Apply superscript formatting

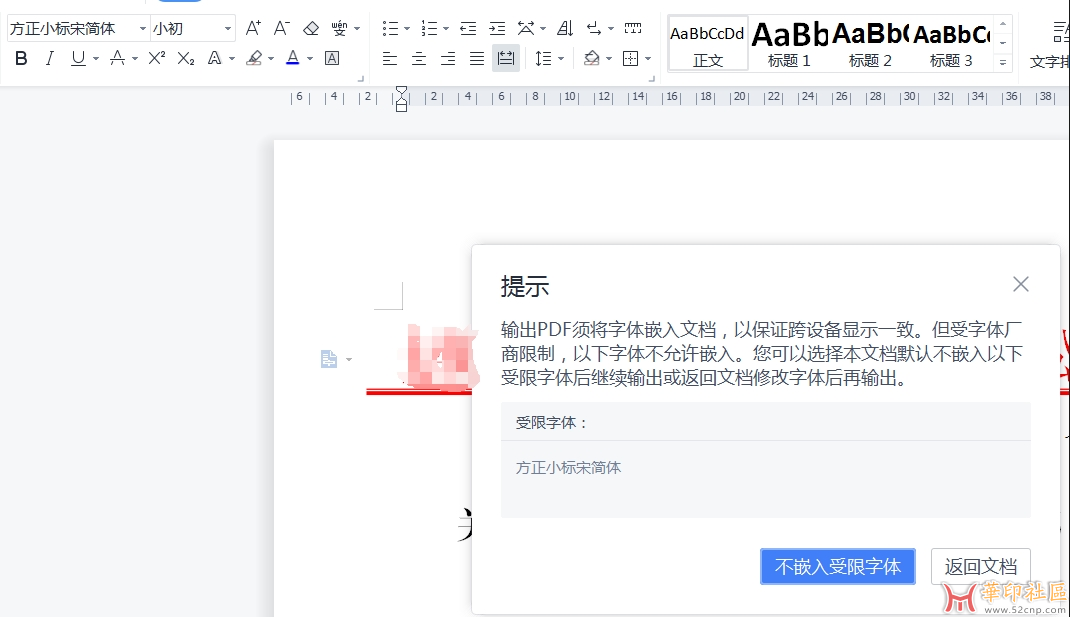point(157,58)
